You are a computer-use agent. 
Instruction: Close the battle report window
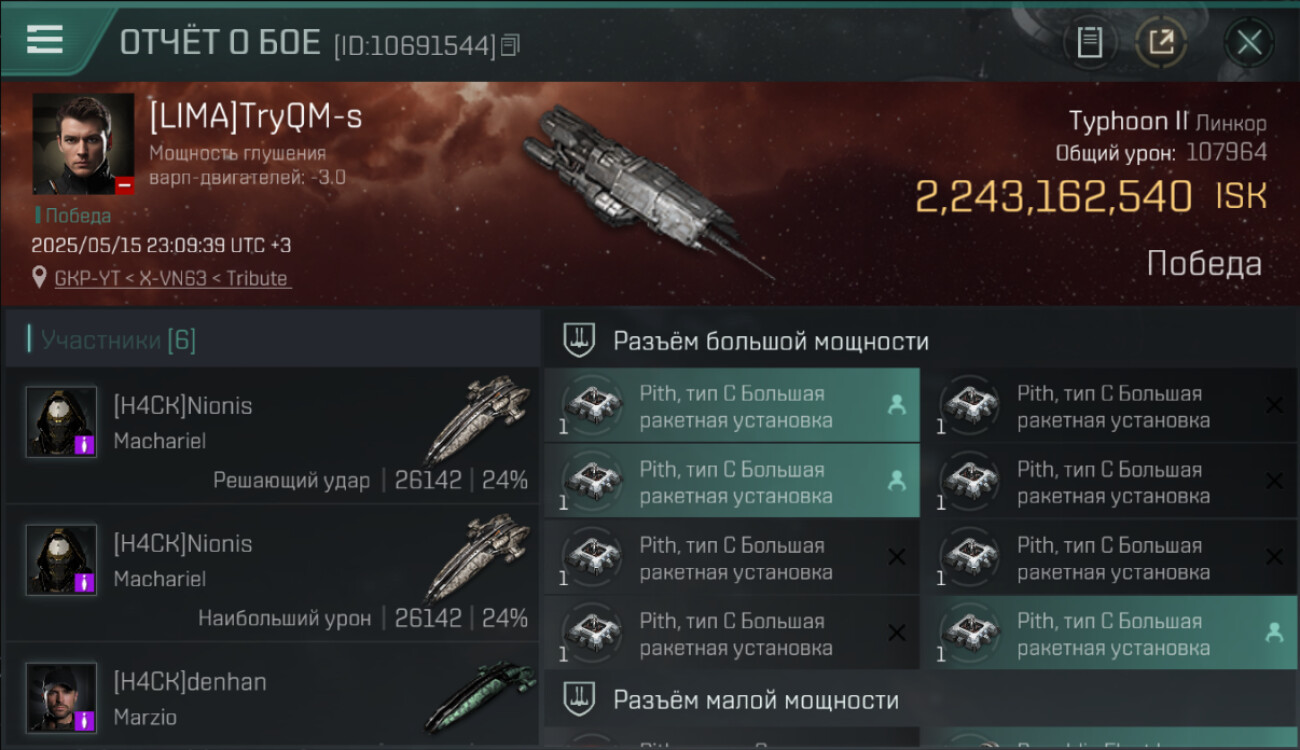pos(1249,43)
